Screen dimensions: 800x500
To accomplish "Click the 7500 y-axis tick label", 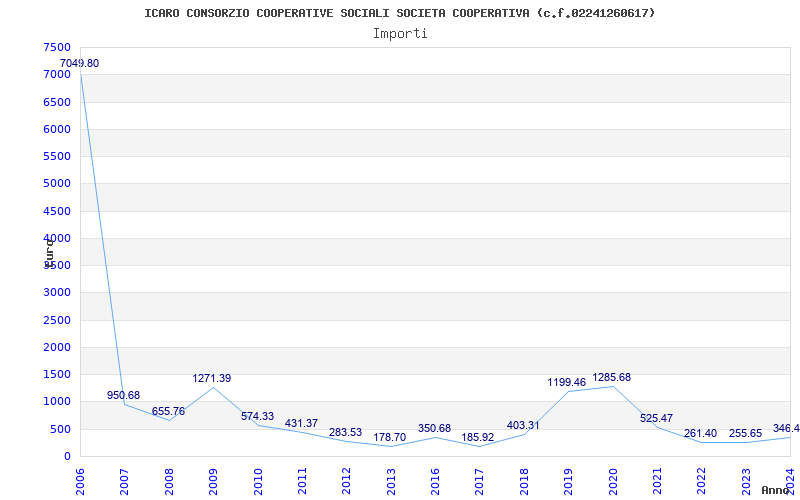I will pyautogui.click(x=57, y=48).
